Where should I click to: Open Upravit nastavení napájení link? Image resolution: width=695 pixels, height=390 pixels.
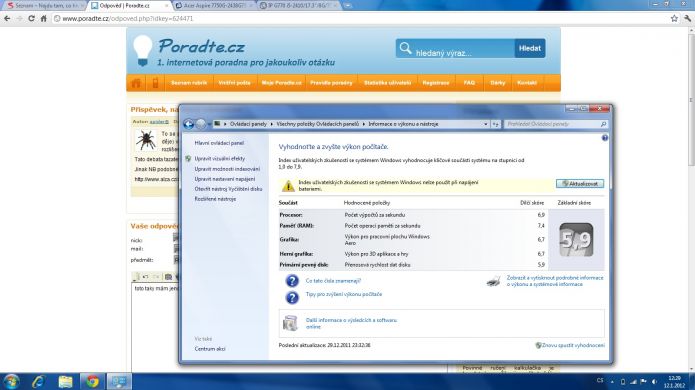click(225, 179)
